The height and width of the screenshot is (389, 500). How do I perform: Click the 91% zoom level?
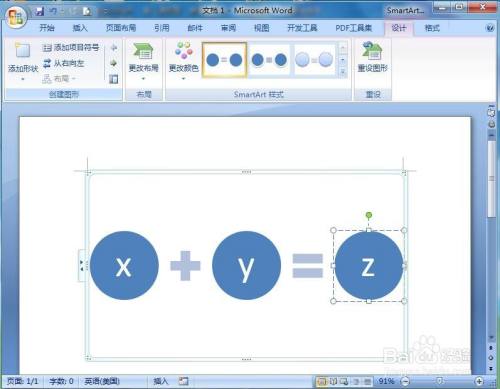(x=386, y=381)
